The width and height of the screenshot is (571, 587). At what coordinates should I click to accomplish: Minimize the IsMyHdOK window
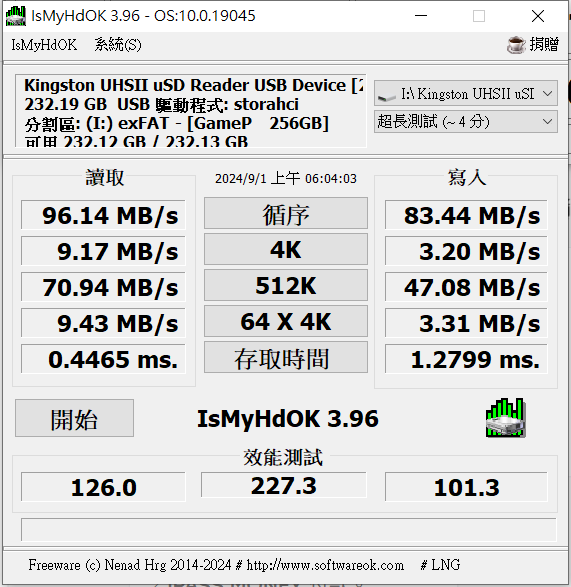421,16
